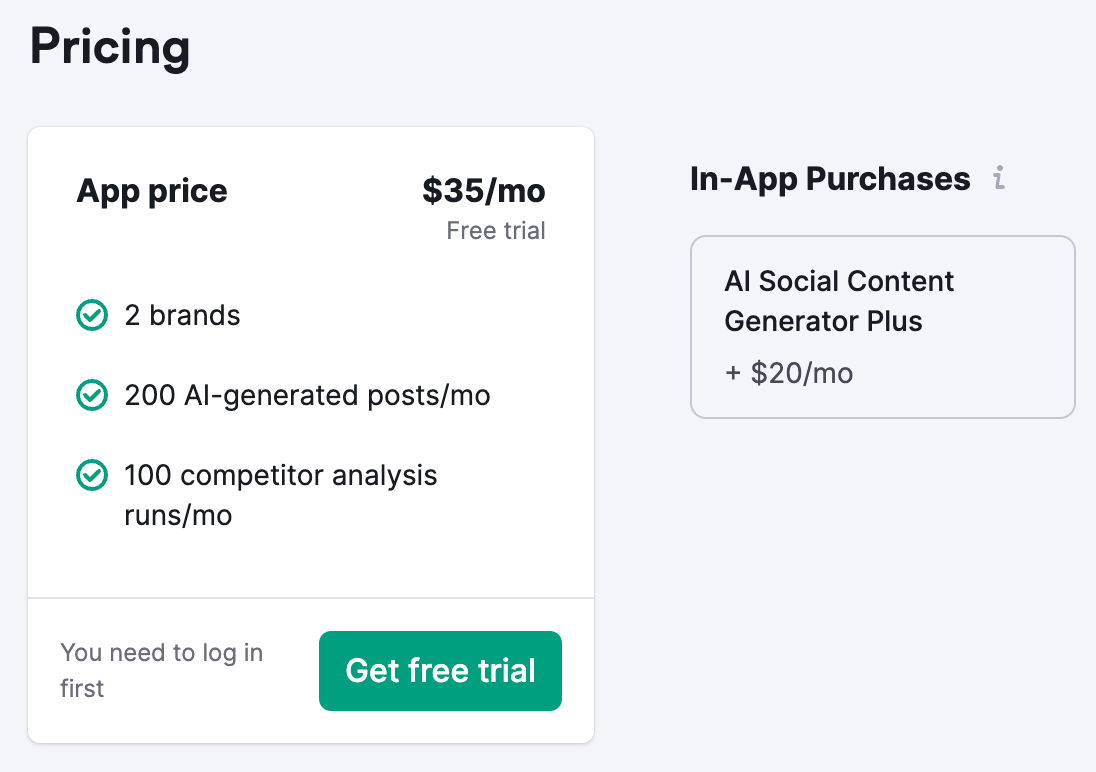Click the 200 AI-generated posts/mo feature

[306, 395]
